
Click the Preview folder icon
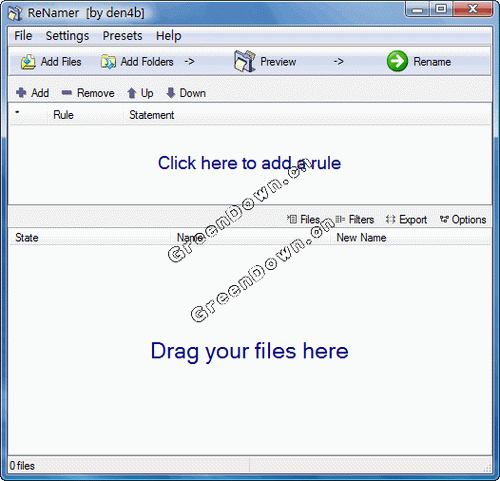pyautogui.click(x=244, y=61)
